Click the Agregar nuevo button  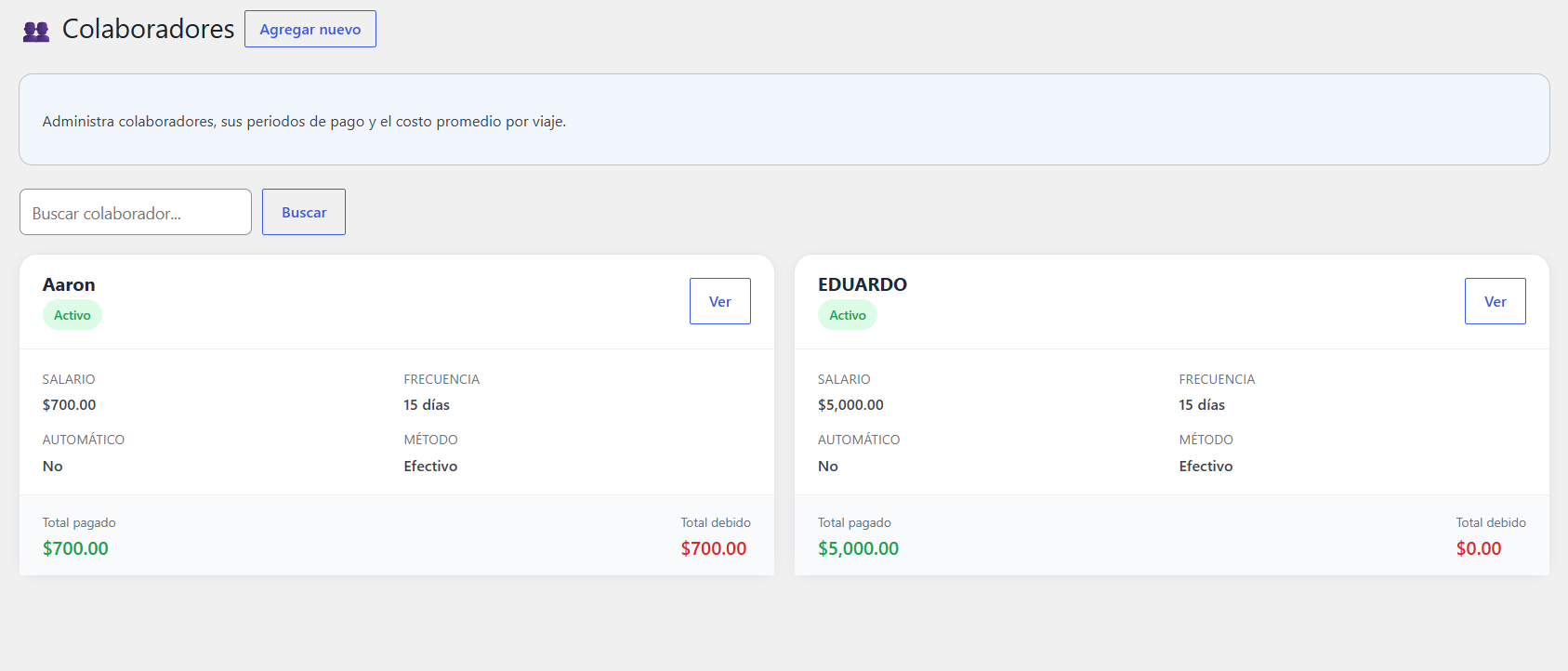(x=310, y=29)
